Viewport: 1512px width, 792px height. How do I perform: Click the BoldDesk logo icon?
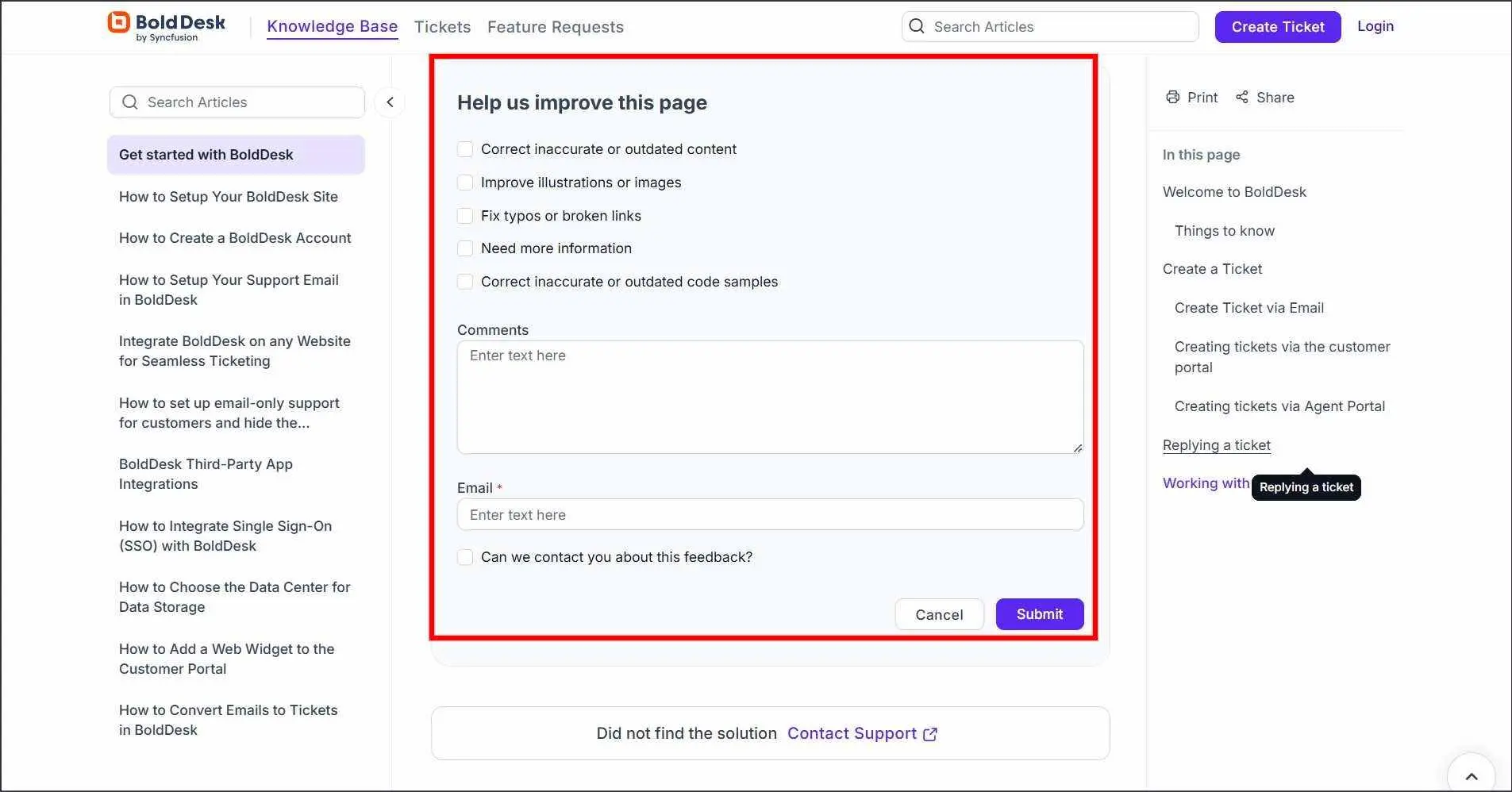pyautogui.click(x=117, y=22)
